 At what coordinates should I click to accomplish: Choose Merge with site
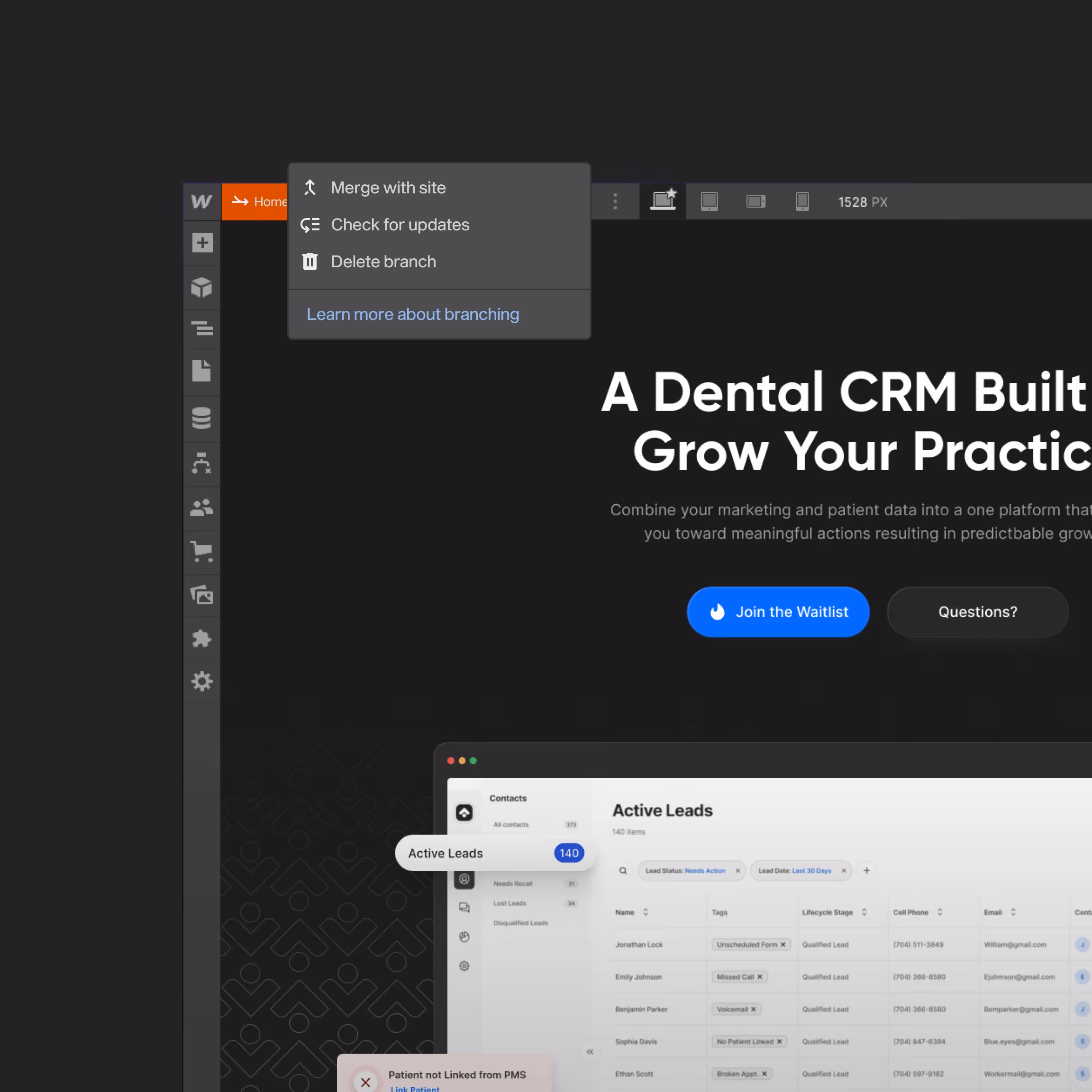(x=439, y=188)
